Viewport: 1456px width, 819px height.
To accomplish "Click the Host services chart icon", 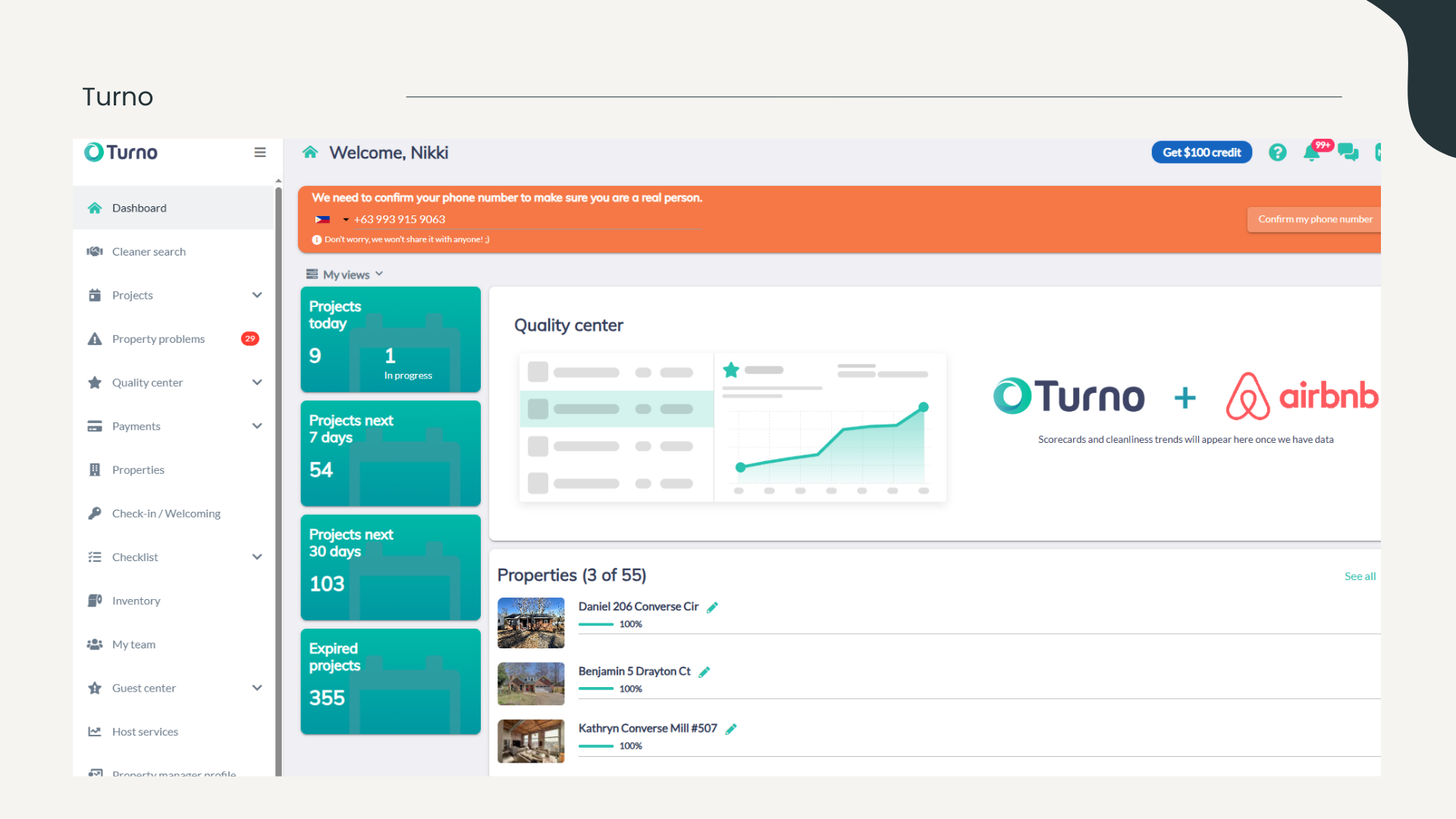I will [95, 732].
